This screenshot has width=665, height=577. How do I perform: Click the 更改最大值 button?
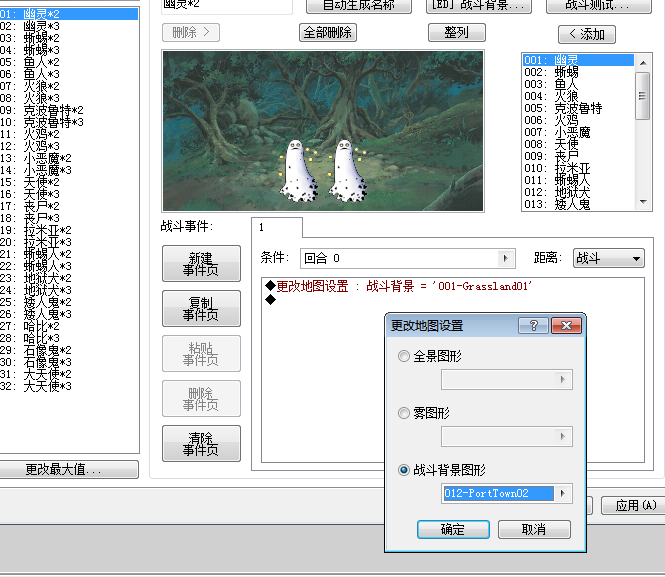coord(68,469)
